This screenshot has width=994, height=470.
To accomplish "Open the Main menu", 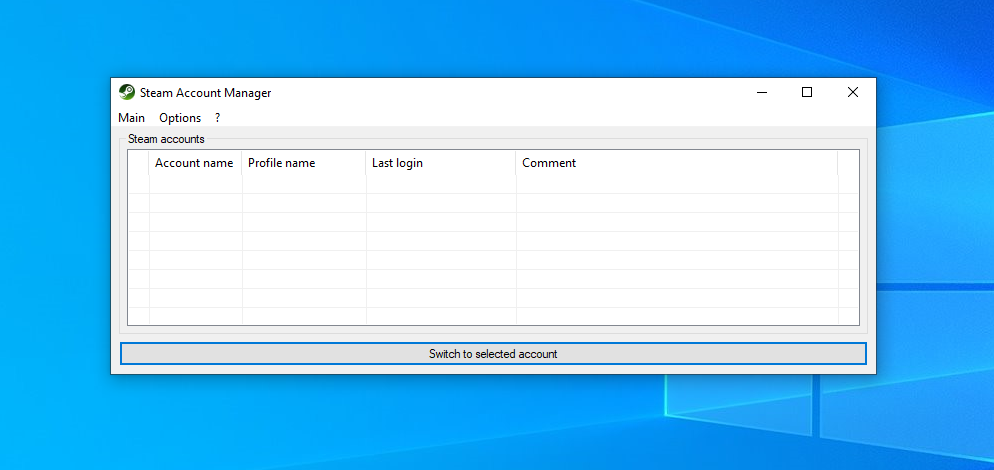I will click(131, 118).
